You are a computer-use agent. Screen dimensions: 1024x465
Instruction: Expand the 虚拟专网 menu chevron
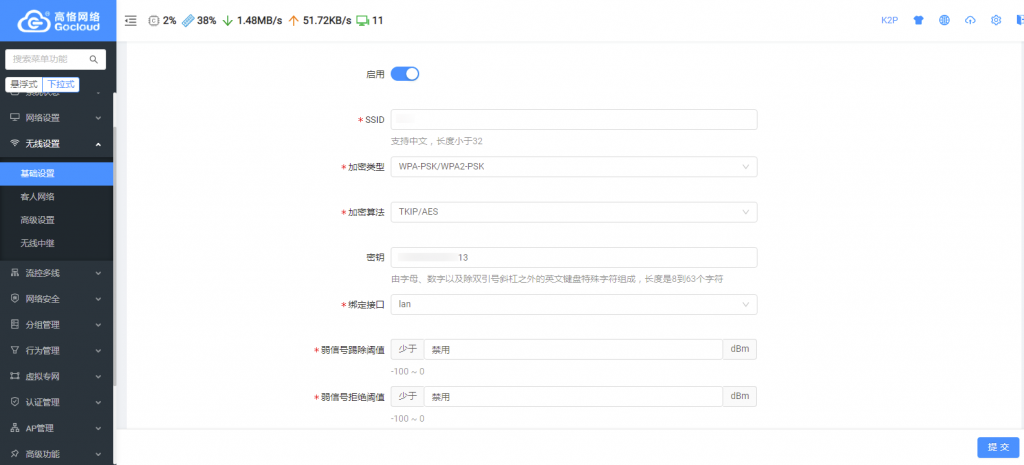point(98,377)
